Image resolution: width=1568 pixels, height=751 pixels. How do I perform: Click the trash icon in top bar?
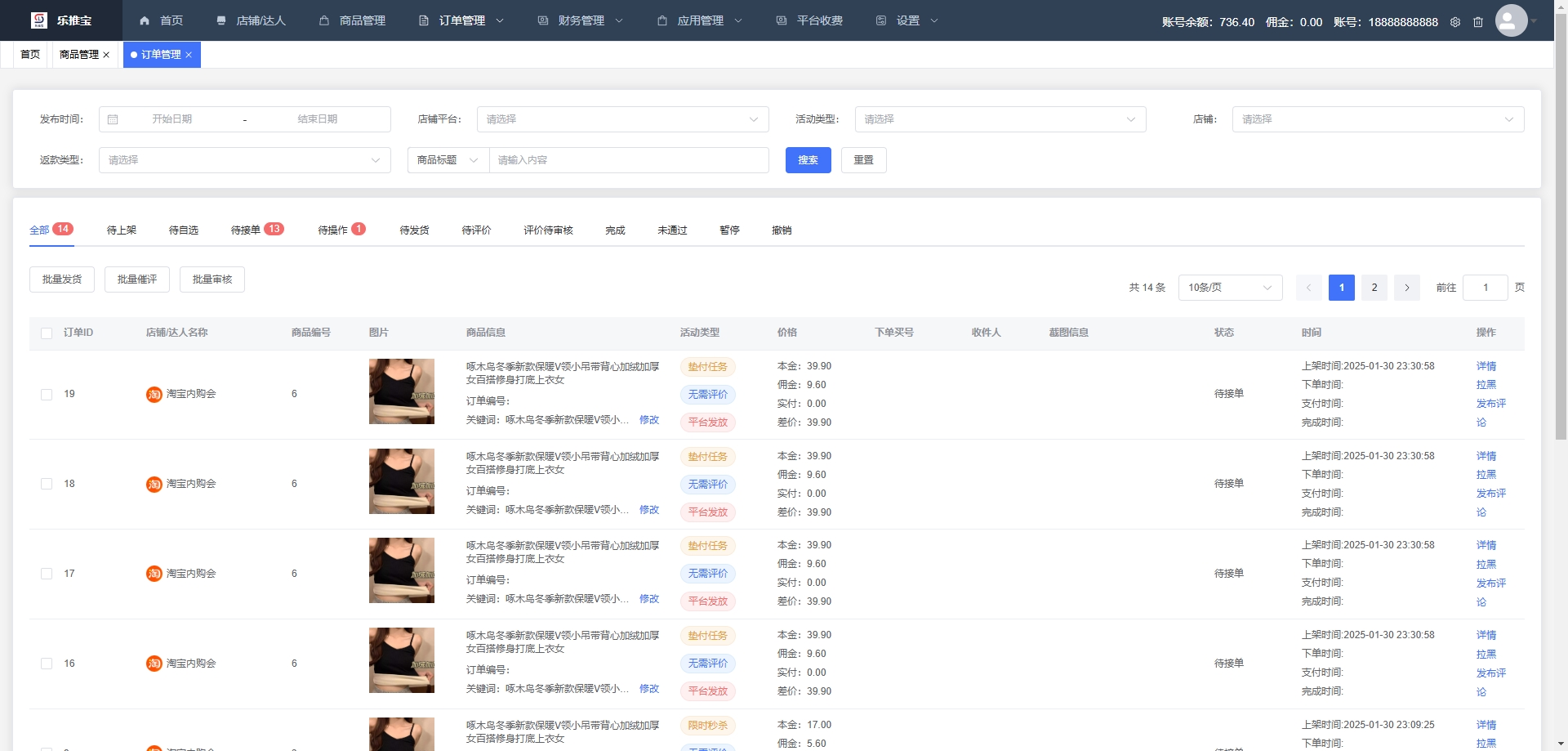[1478, 22]
